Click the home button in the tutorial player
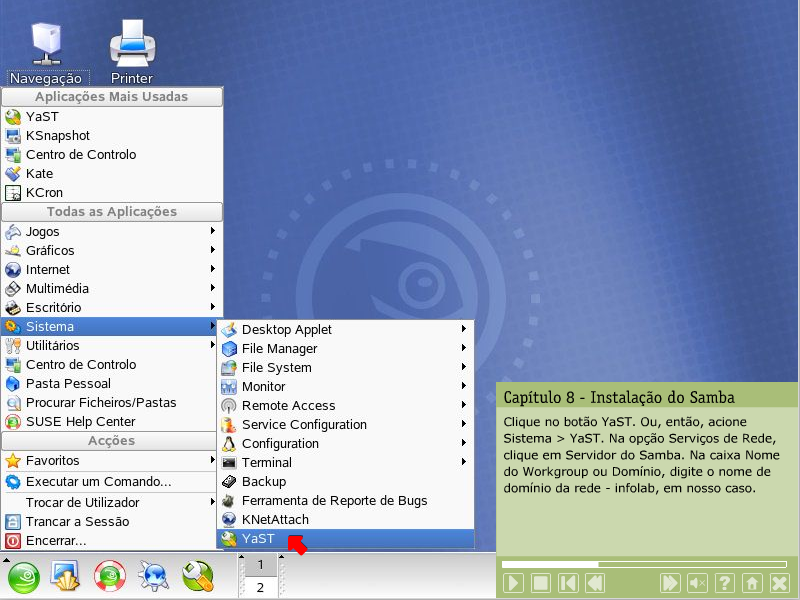The height and width of the screenshot is (600, 800). (752, 583)
